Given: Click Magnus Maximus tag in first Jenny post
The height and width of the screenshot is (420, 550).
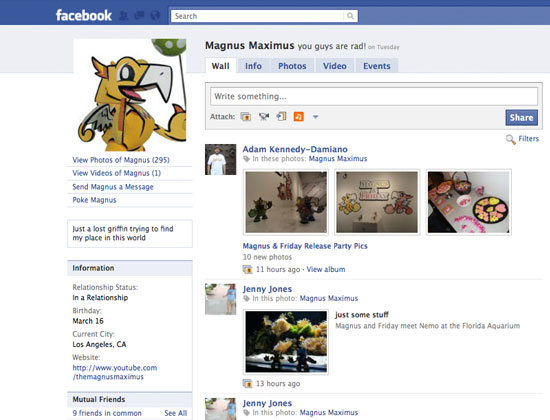Looking at the screenshot, I should pos(329,299).
